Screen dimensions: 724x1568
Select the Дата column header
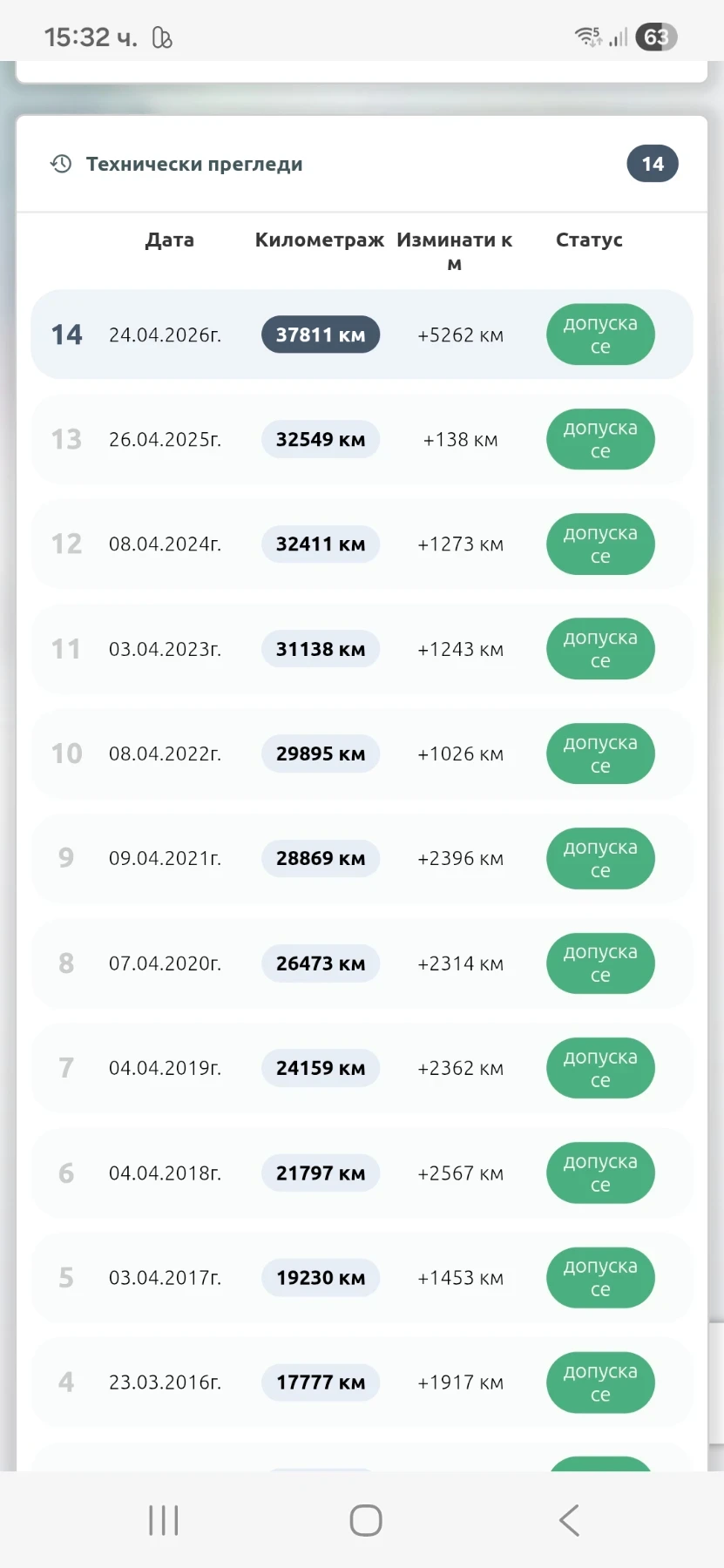point(169,240)
